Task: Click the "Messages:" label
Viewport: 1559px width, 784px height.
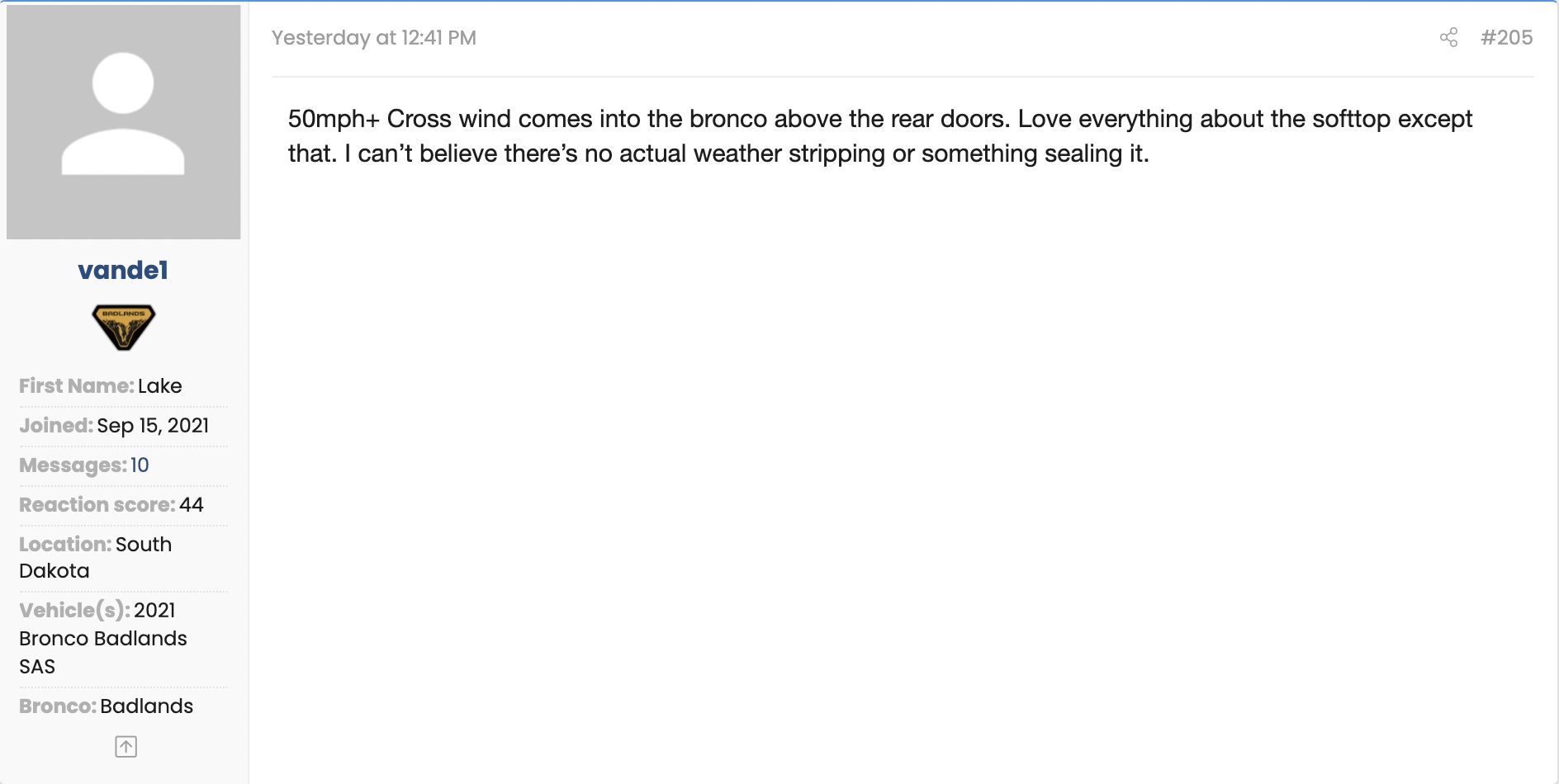Action: pos(73,465)
